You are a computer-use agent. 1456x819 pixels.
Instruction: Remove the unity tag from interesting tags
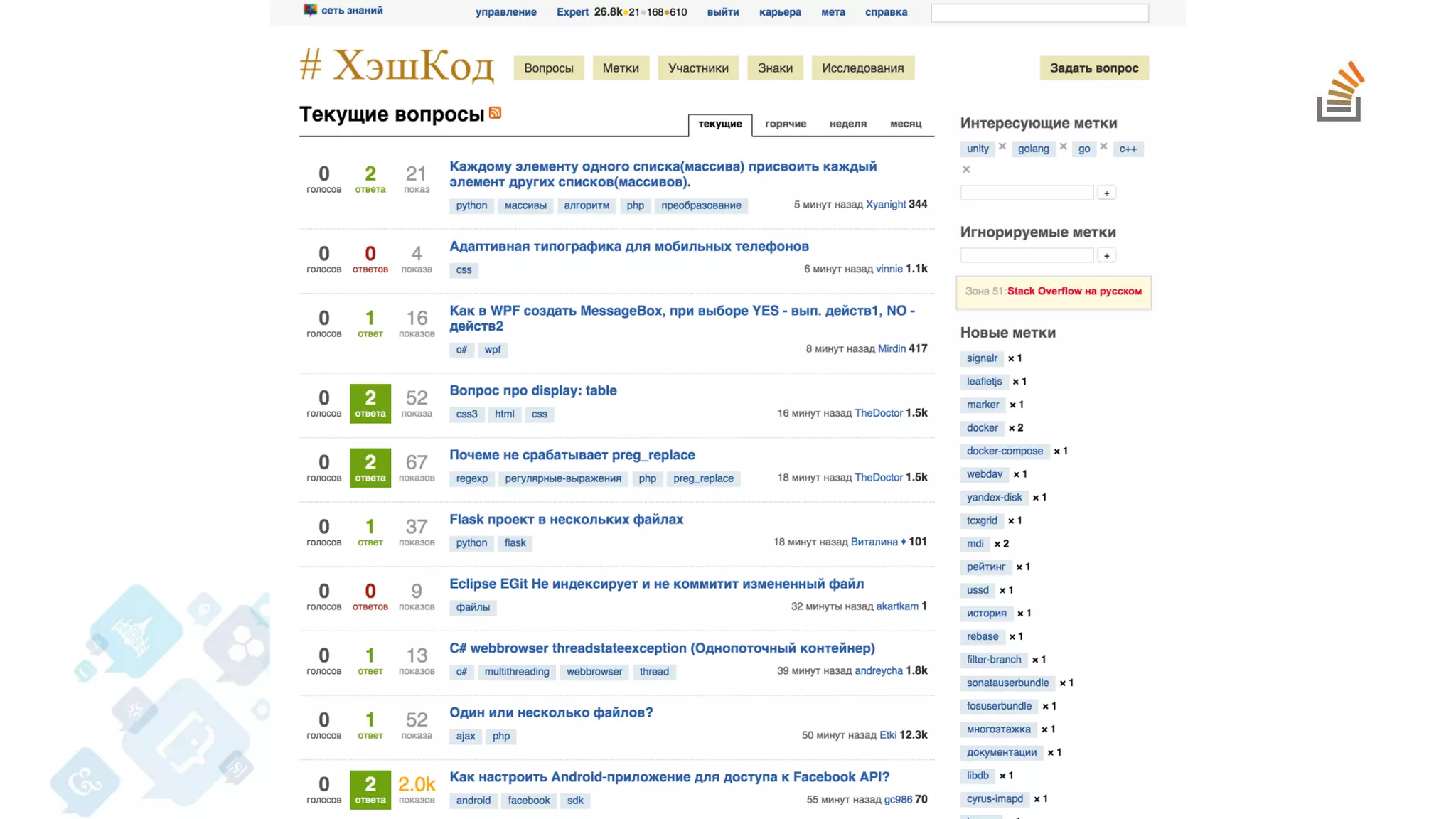pos(1002,146)
